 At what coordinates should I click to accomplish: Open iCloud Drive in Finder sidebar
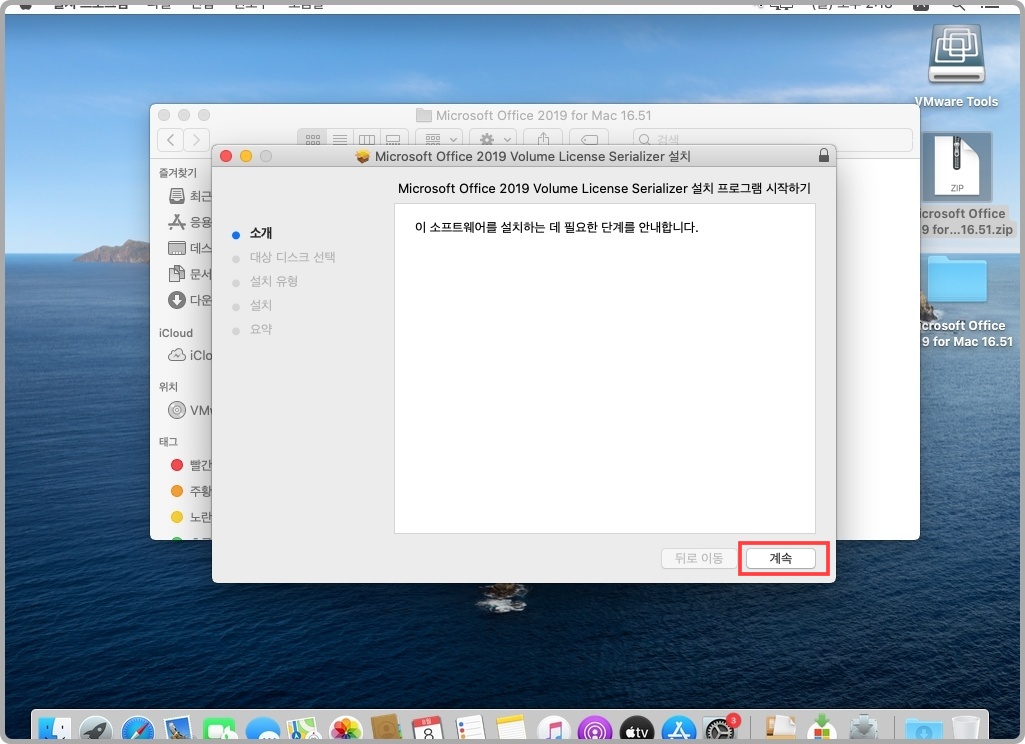(190, 355)
